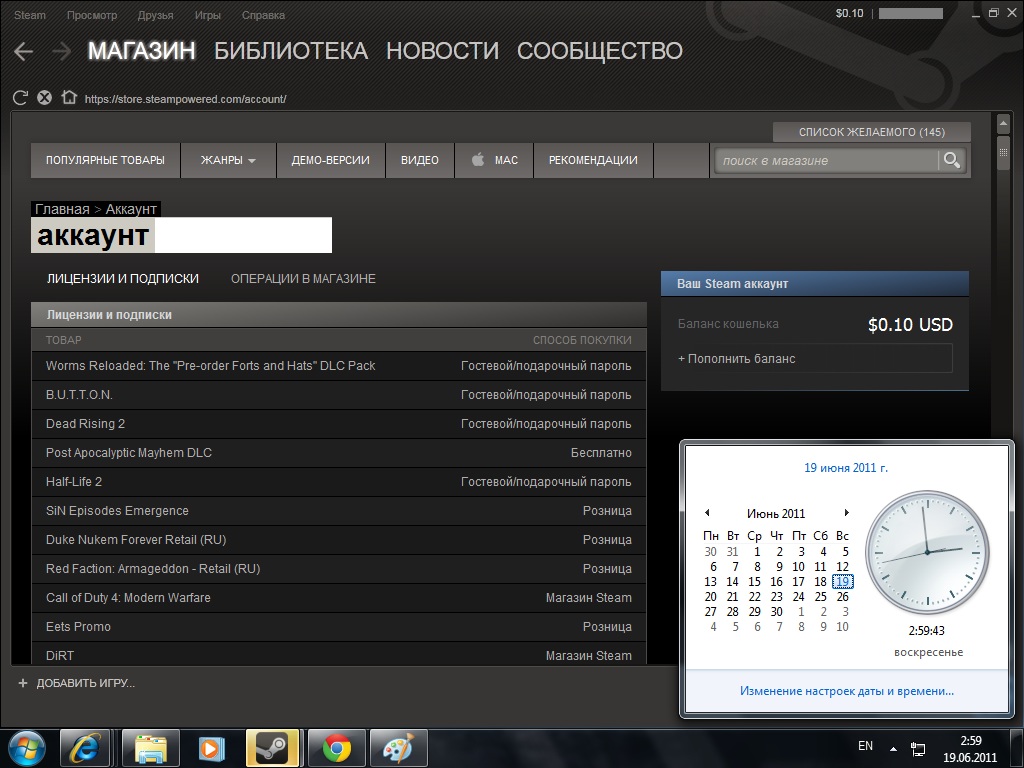
Task: Go back with the left arrow
Action: 24,52
